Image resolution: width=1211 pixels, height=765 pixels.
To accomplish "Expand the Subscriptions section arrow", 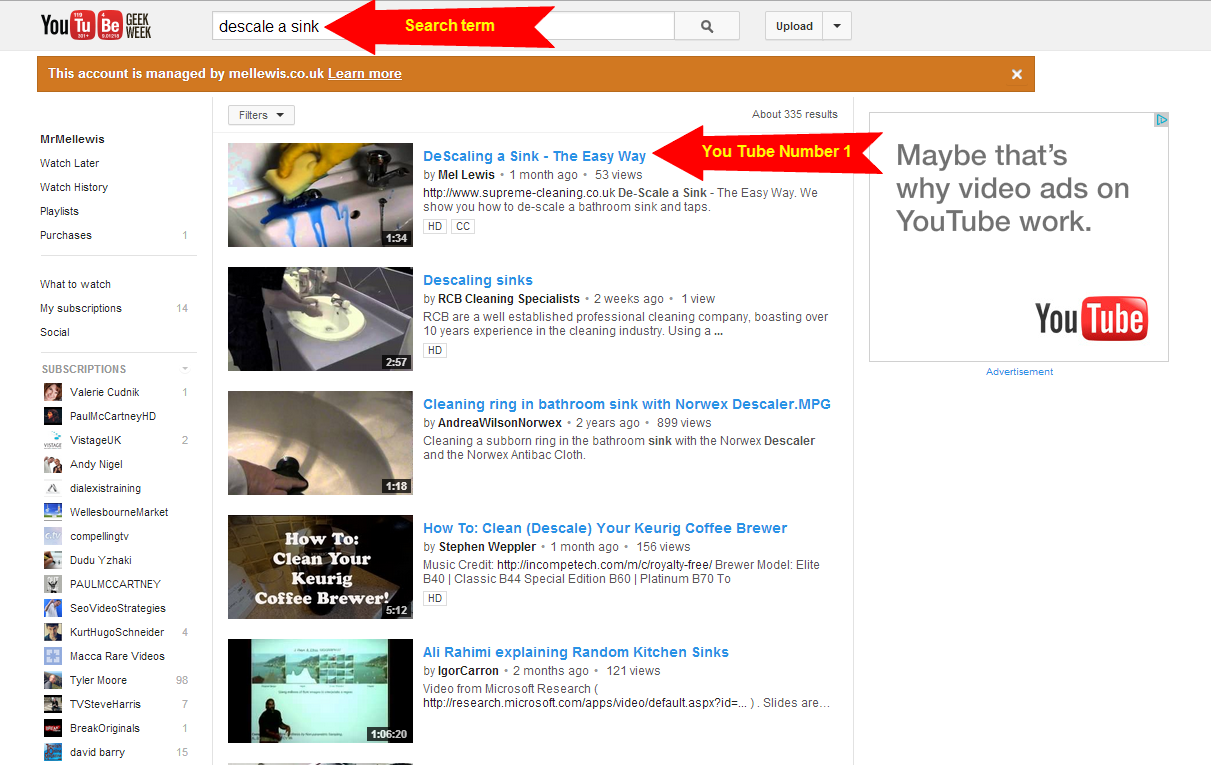I will tap(185, 369).
